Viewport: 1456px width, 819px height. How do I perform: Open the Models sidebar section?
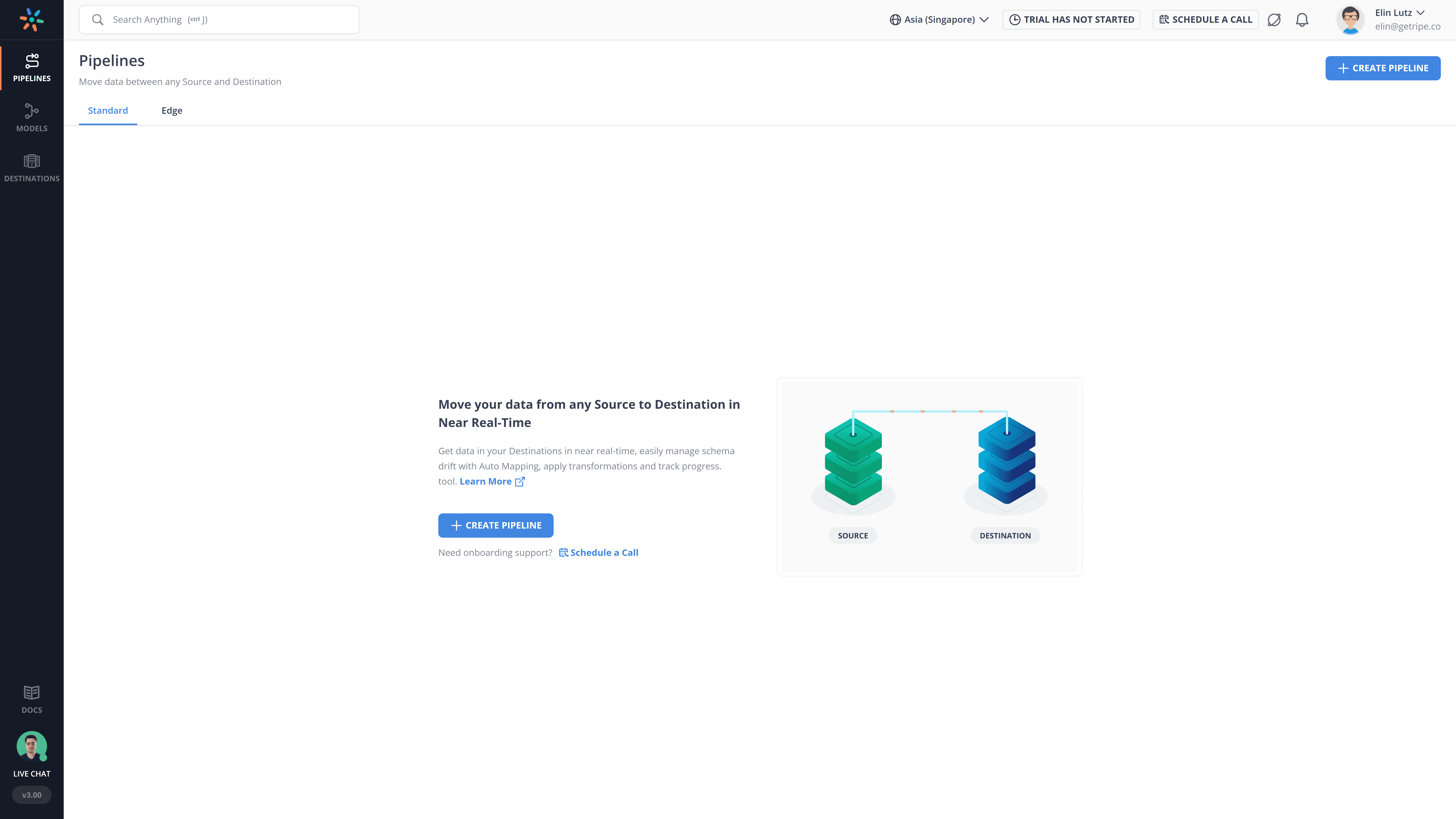pos(32,118)
